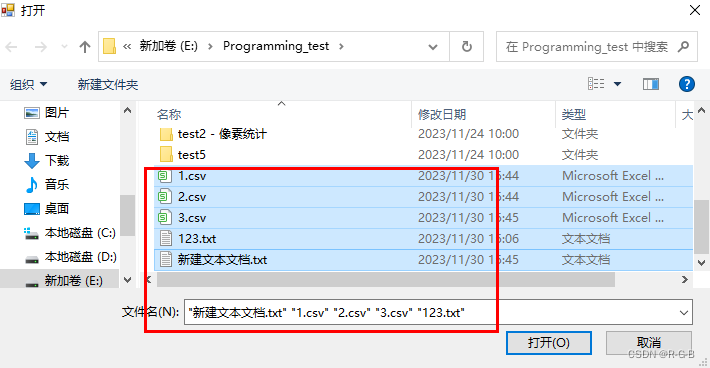Click the folder icon in address bar
This screenshot has width=710, height=368.
[x=109, y=46]
